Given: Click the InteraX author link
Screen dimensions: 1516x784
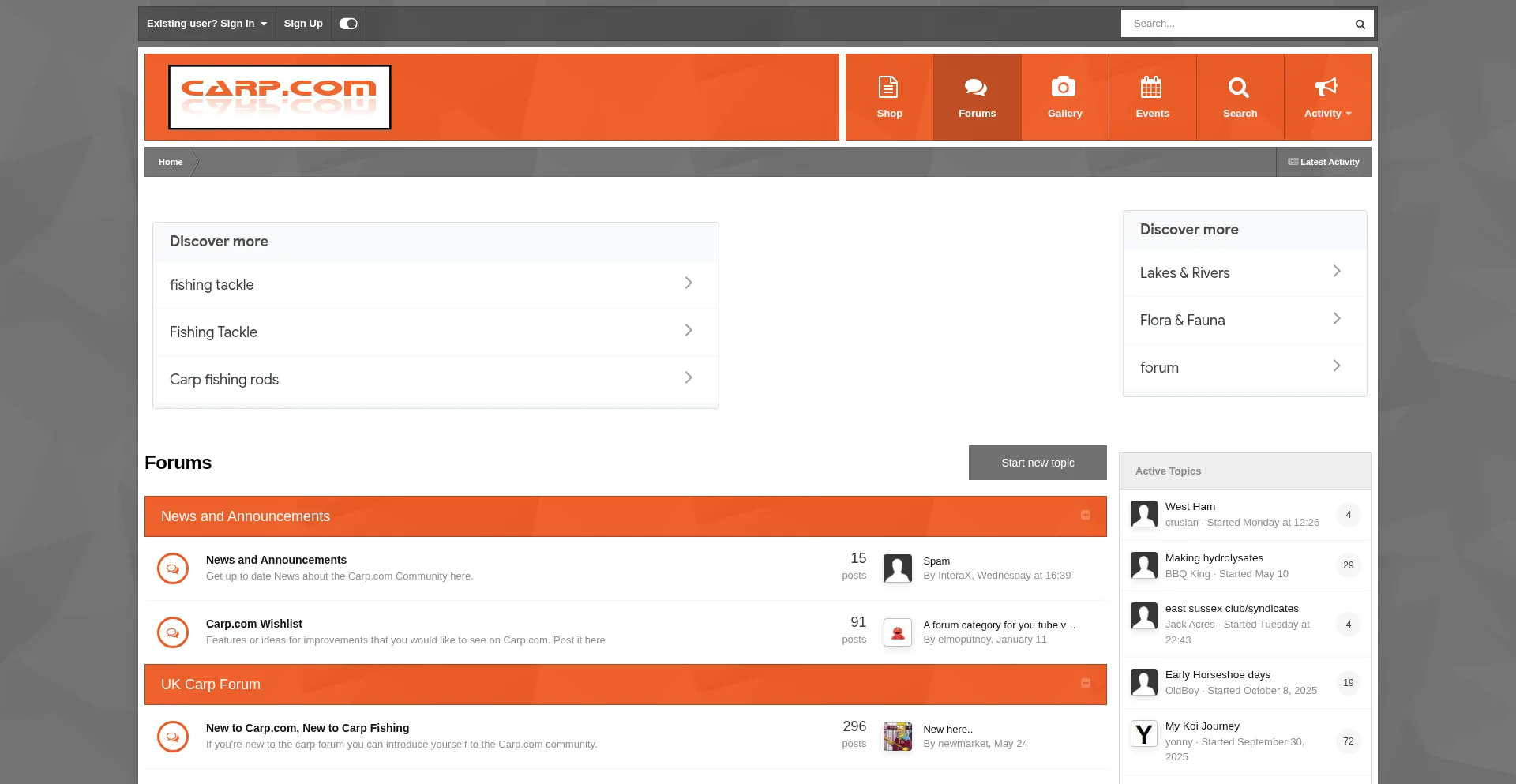Looking at the screenshot, I should click(x=955, y=576).
